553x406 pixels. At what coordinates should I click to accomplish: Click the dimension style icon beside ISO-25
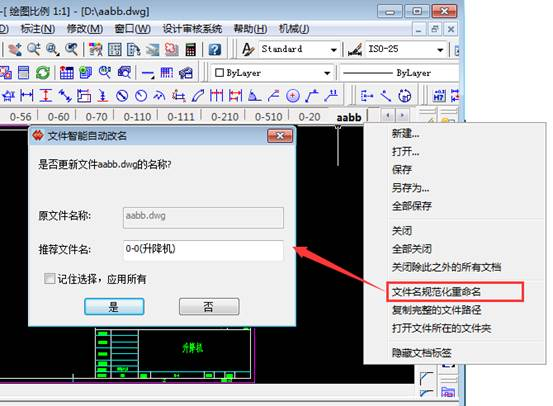[x=355, y=49]
